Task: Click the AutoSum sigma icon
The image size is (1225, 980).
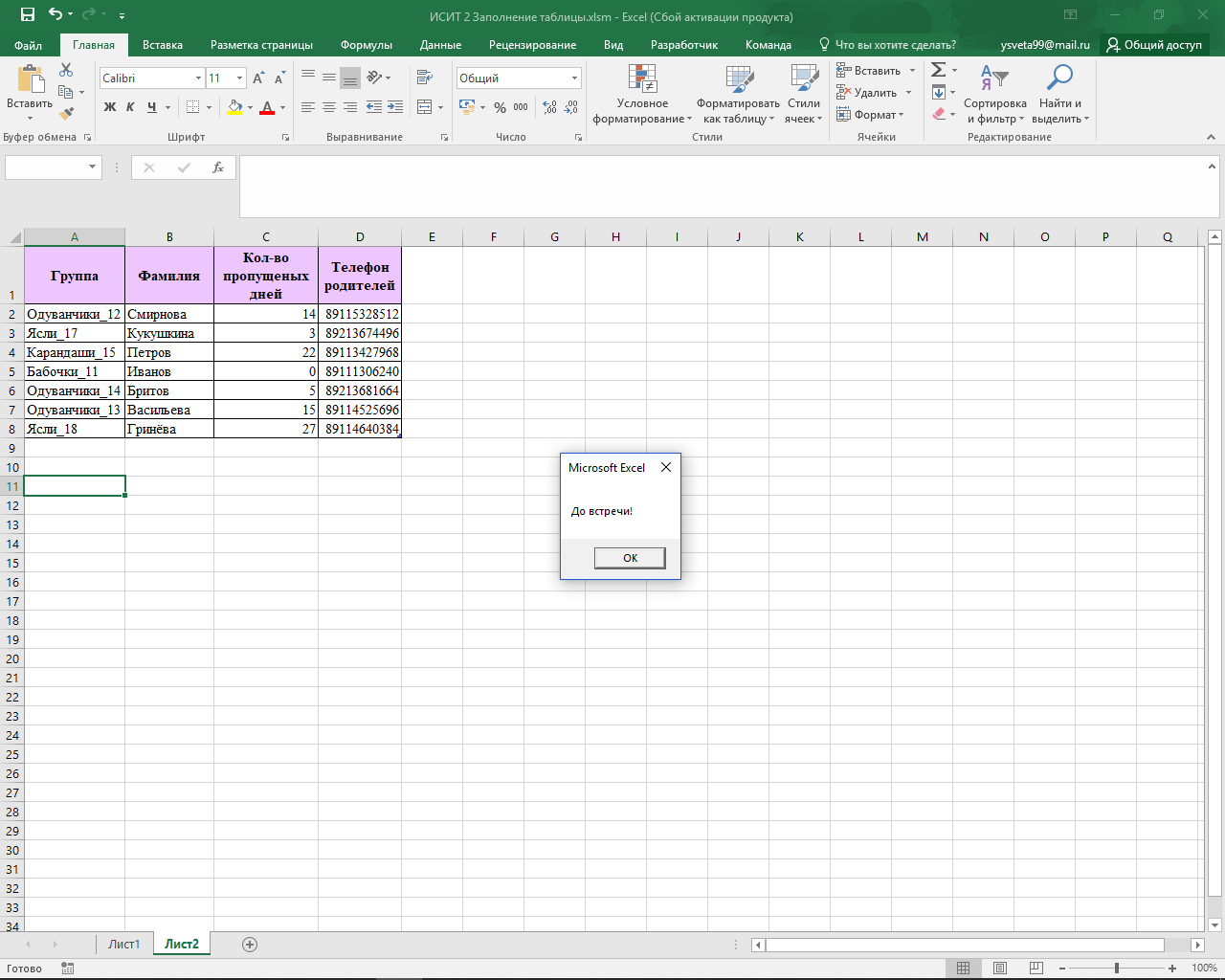Action: tap(939, 70)
